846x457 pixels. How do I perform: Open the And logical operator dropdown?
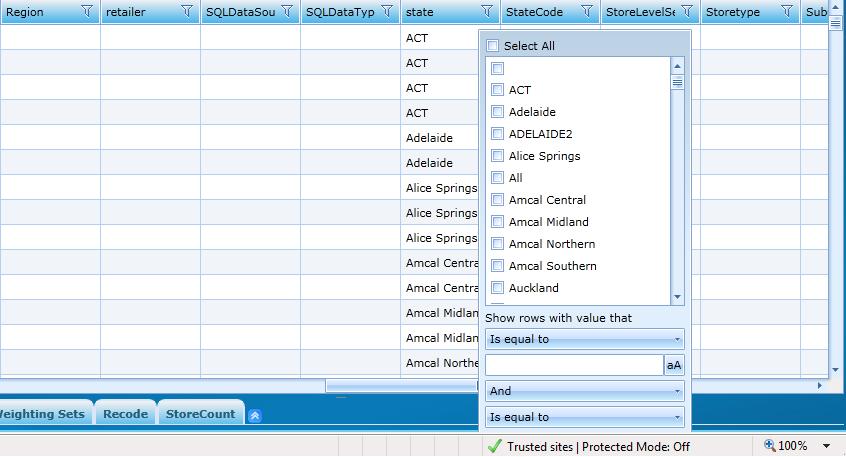coord(585,391)
